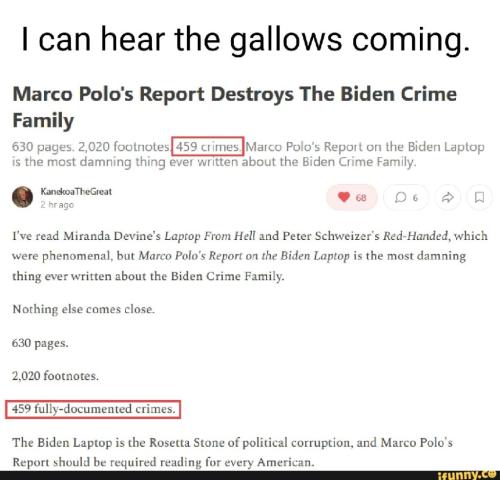Click the 'Nothing else comes close.' line
Viewport: 500px width, 480px height.
pos(84,309)
